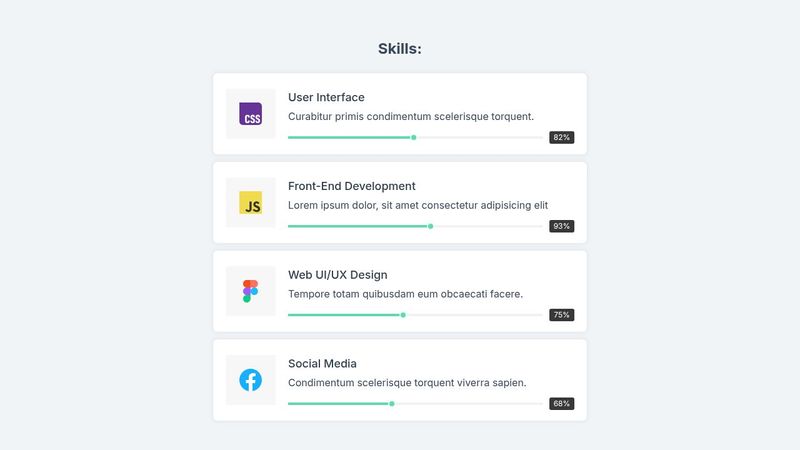Click the 93% percentage badge
Viewport: 800px width, 450px height.
(x=561, y=226)
